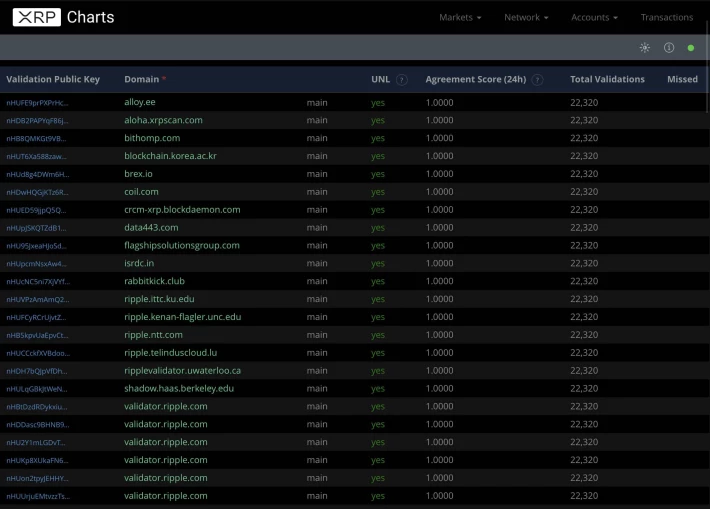Sort by Domain column header

142,79
